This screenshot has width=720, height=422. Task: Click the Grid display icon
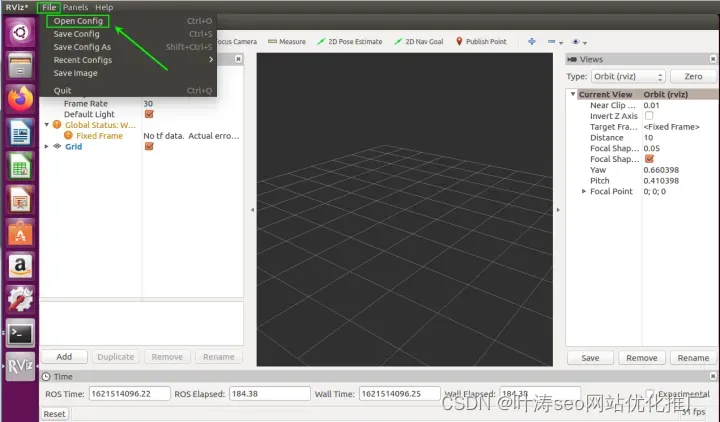click(57, 146)
